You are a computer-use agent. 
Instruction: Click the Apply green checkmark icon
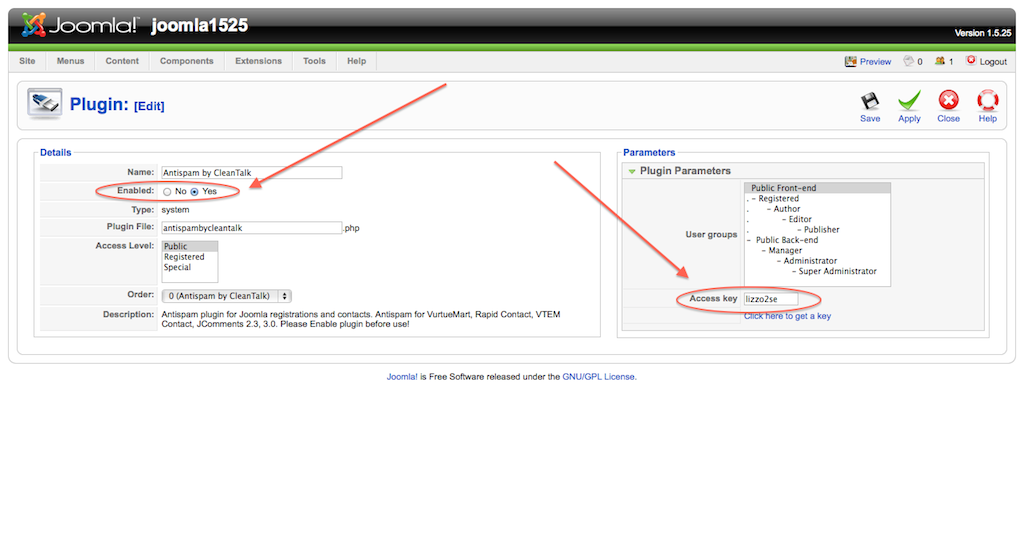point(909,101)
